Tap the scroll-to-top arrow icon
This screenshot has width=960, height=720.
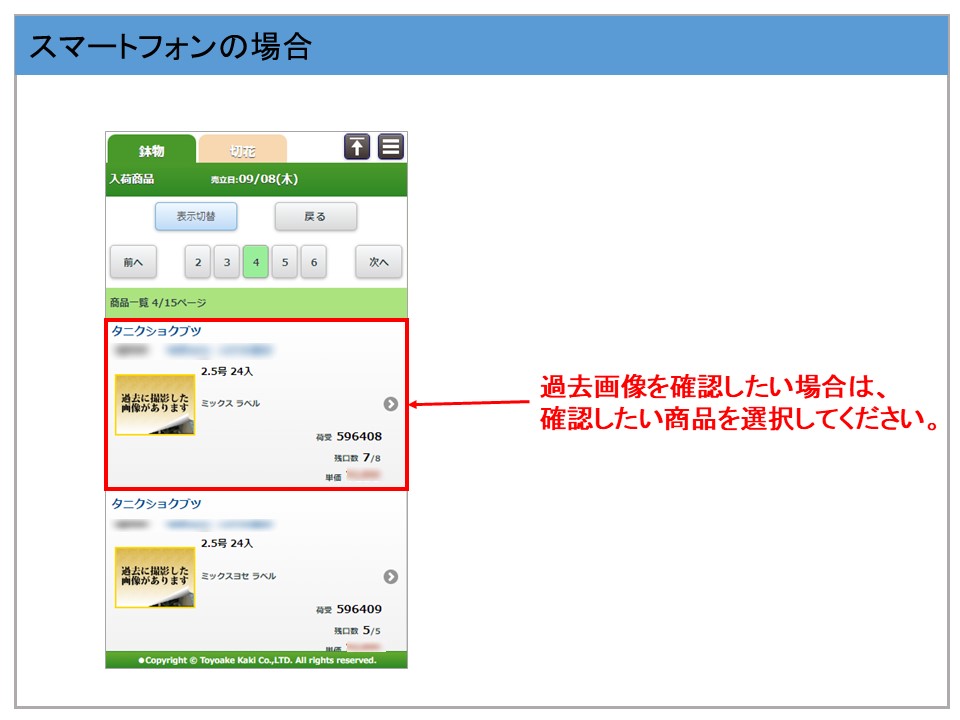coord(357,147)
